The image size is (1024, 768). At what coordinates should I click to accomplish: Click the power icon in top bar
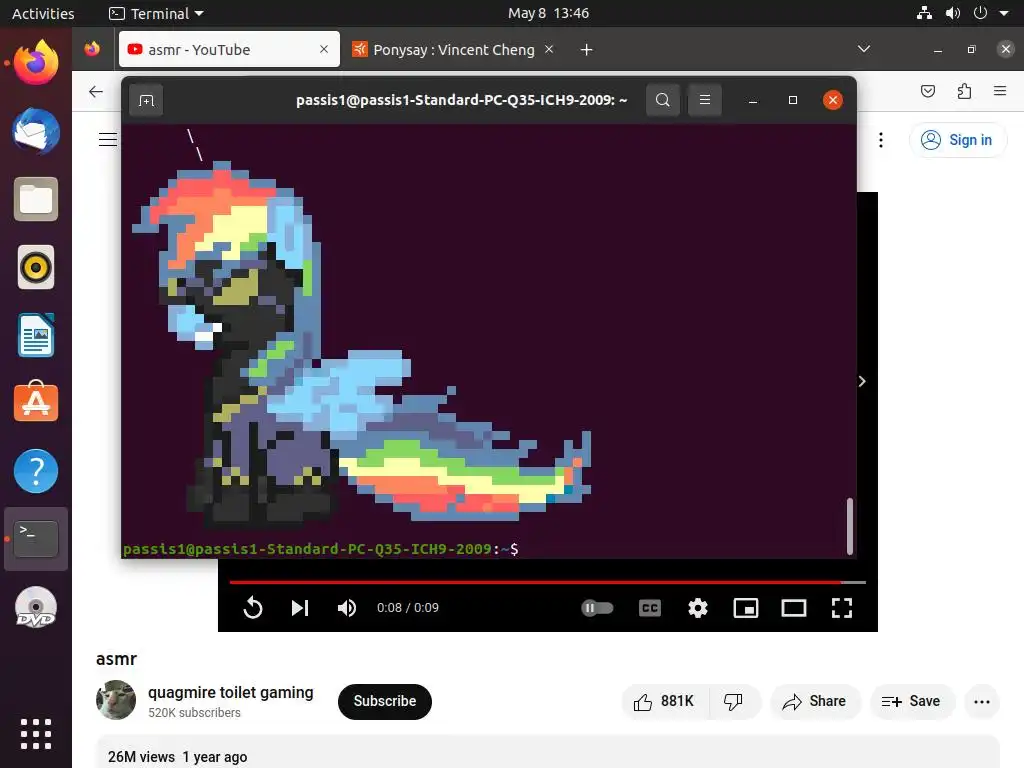980,13
